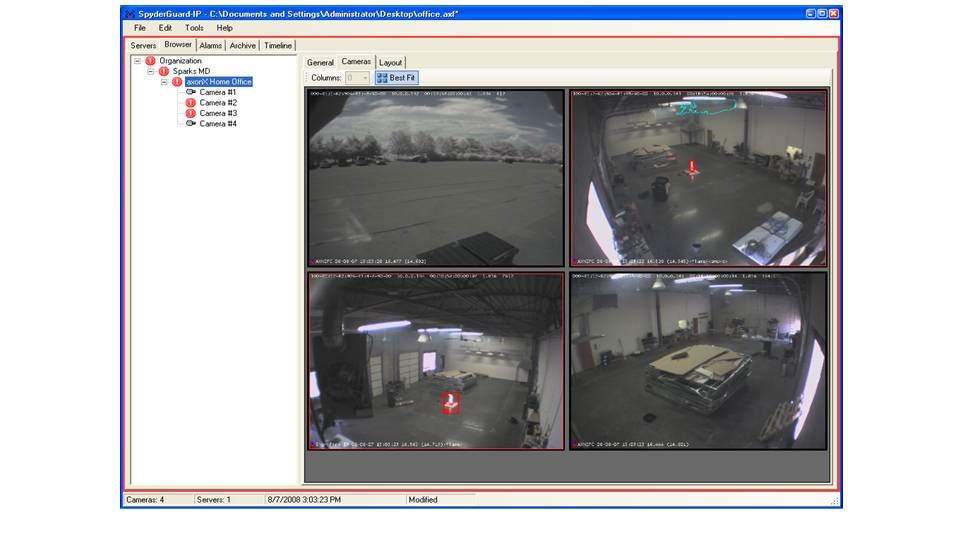Click the axonX Home Office alert icon
The image size is (960, 545).
click(177, 82)
